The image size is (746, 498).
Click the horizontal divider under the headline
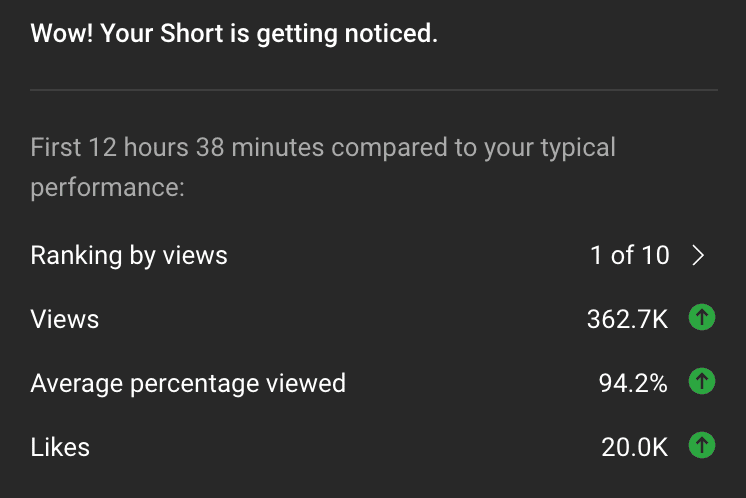tap(374, 89)
